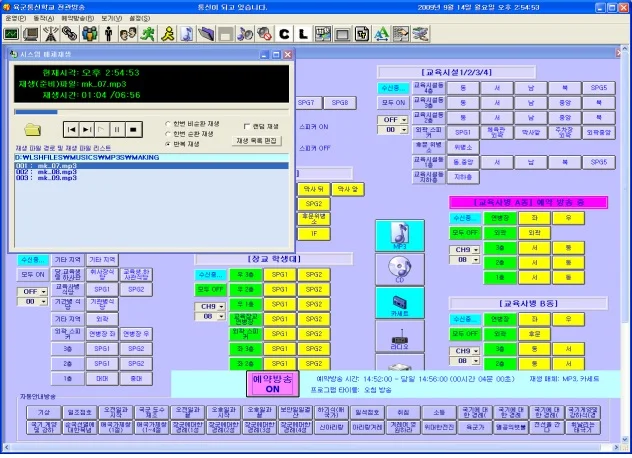Open the 설정(S) menu
632x458 pixels.
point(139,19)
